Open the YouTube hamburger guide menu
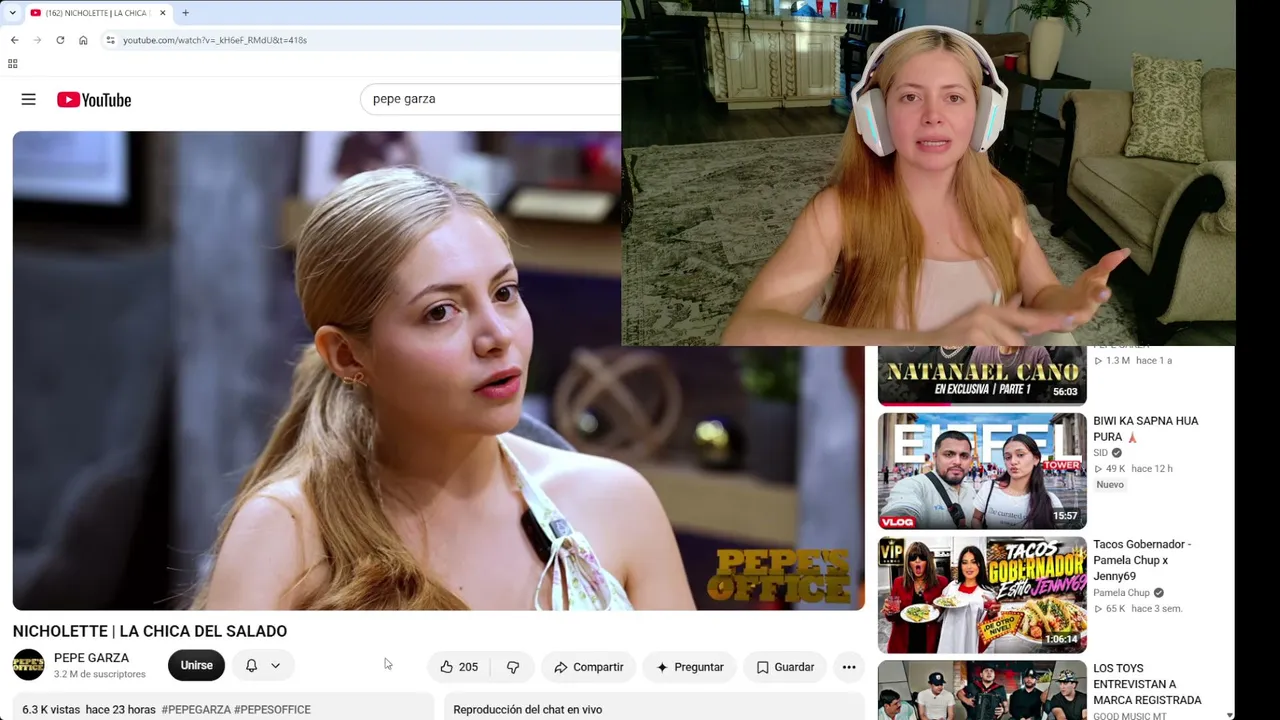 click(28, 99)
